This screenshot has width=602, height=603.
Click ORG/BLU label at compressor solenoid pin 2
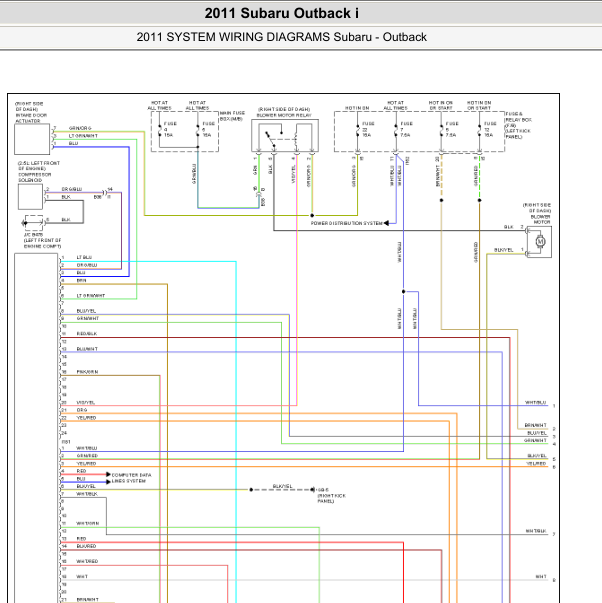pyautogui.click(x=72, y=189)
